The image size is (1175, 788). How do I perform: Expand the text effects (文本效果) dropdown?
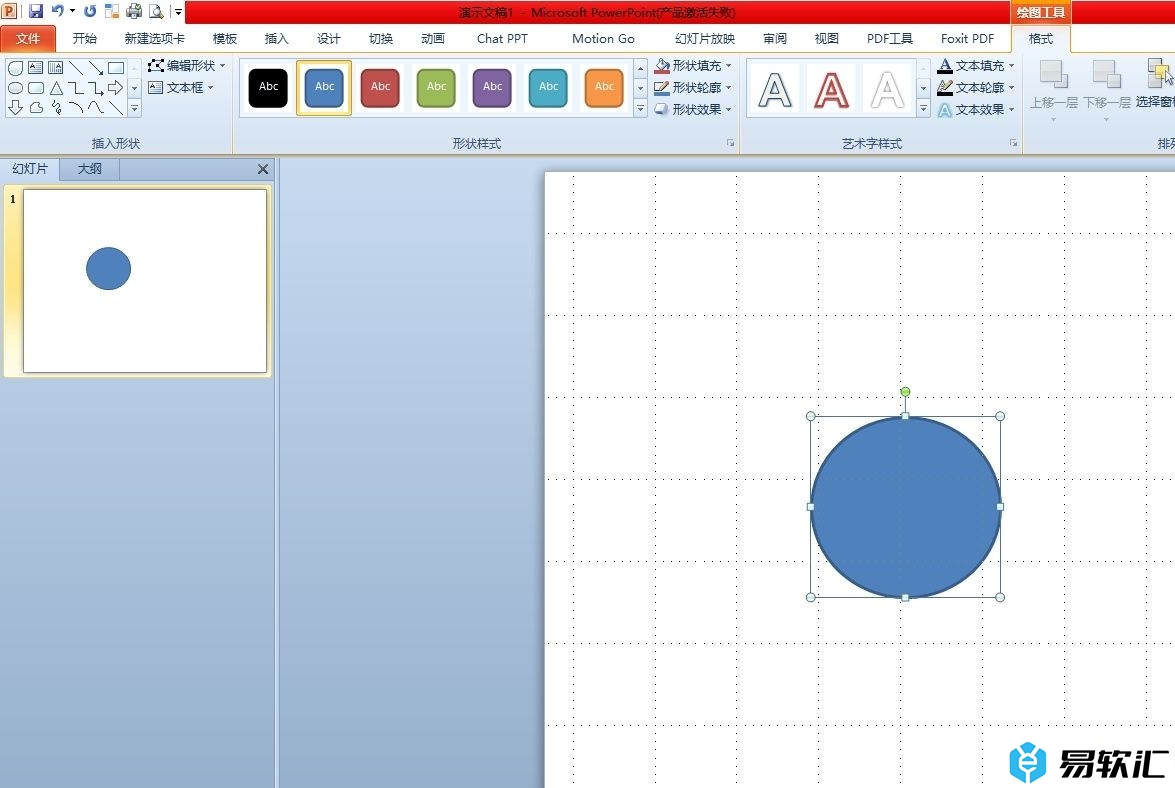tap(976, 110)
